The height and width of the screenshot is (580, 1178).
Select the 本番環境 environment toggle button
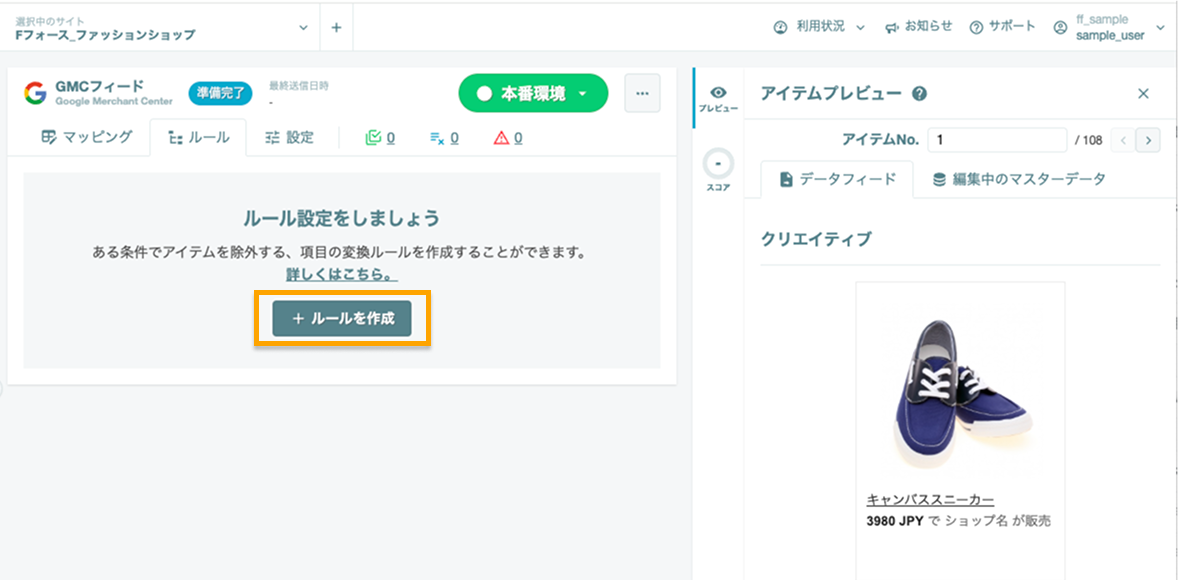[532, 92]
